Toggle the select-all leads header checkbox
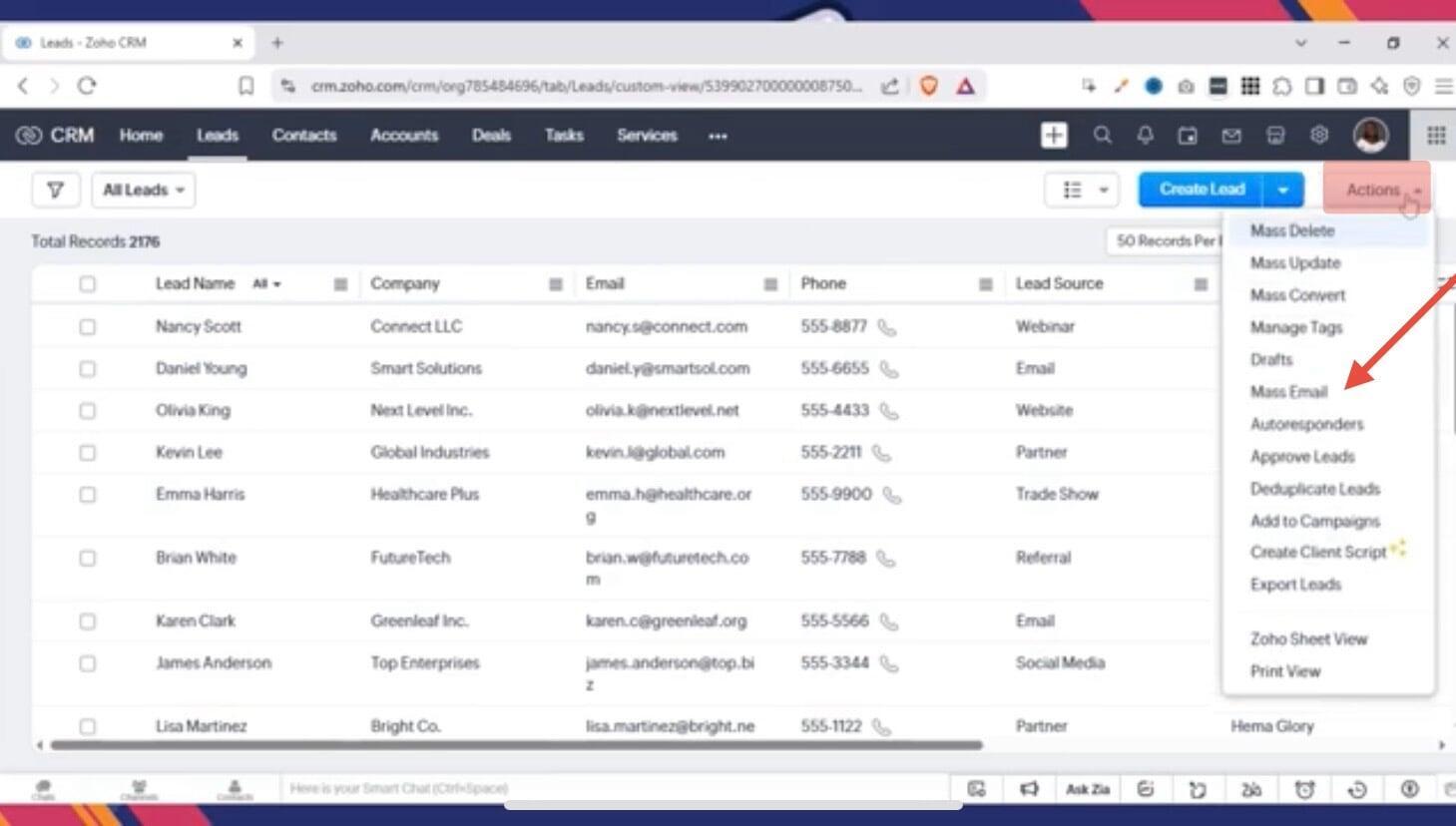The image size is (1456, 826). pos(88,284)
